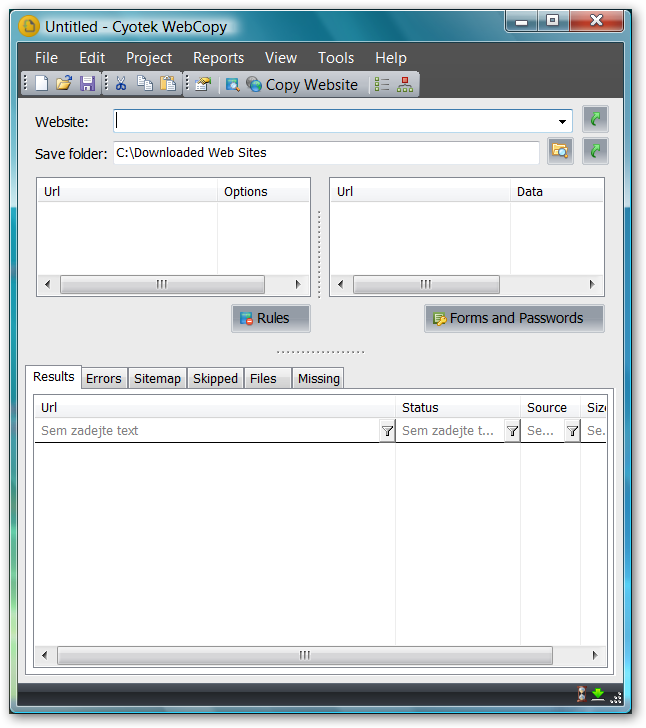Open a project with the folder icon
The width and height of the screenshot is (646, 728).
tap(64, 84)
